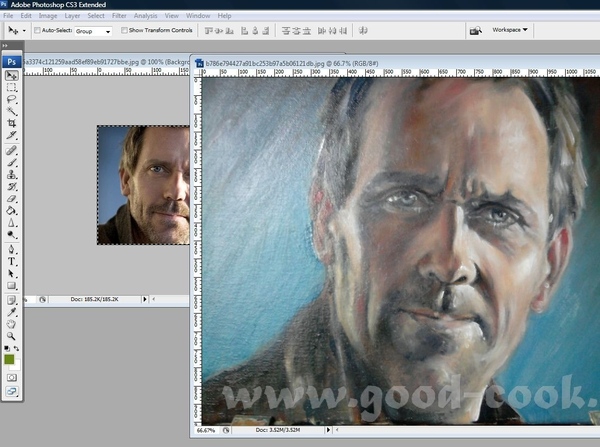Open status bar arrow in small photo window
600x447 pixels.
tap(145, 299)
